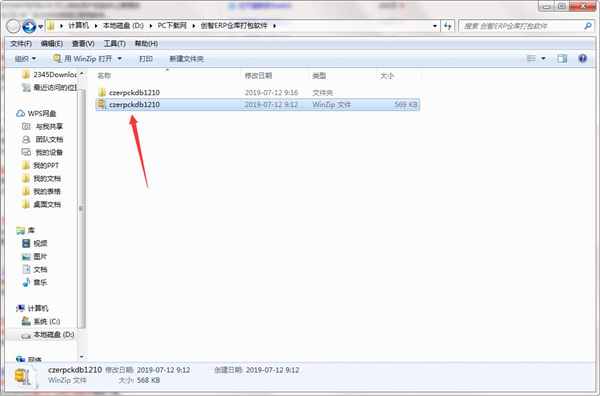The height and width of the screenshot is (396, 600).
Task: Close the Explorer window
Action: (582, 6)
